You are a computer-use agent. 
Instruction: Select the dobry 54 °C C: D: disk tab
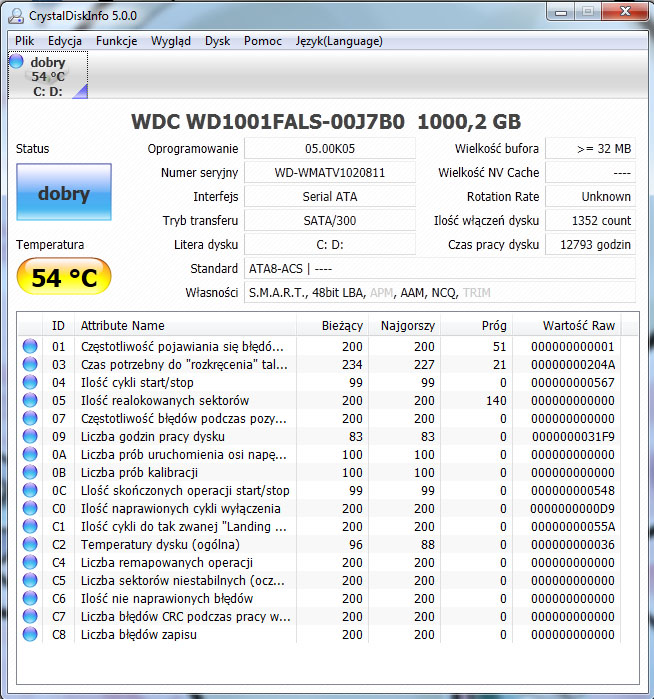pyautogui.click(x=48, y=77)
